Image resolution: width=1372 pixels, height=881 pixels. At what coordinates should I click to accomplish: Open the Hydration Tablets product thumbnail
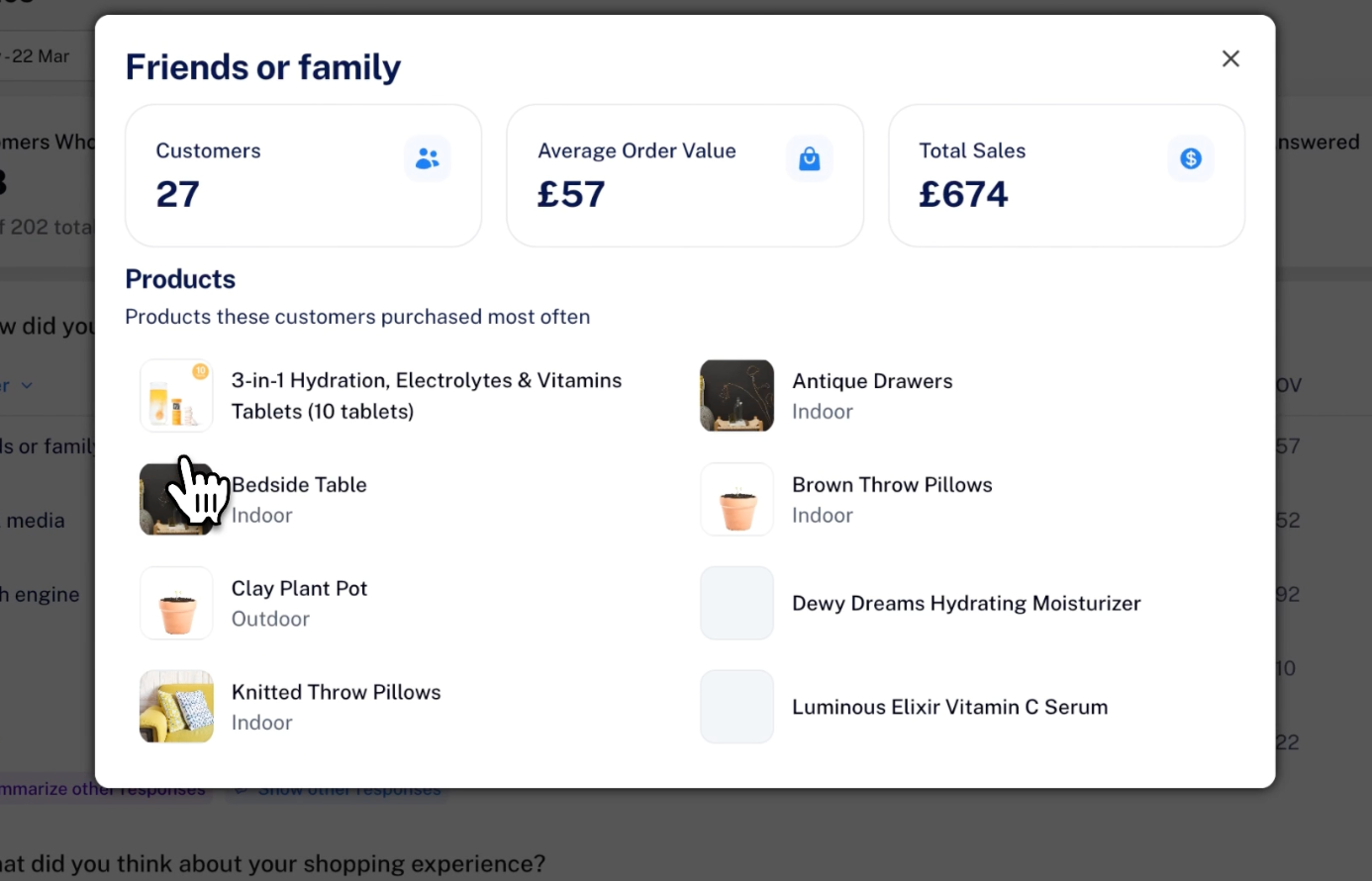176,395
